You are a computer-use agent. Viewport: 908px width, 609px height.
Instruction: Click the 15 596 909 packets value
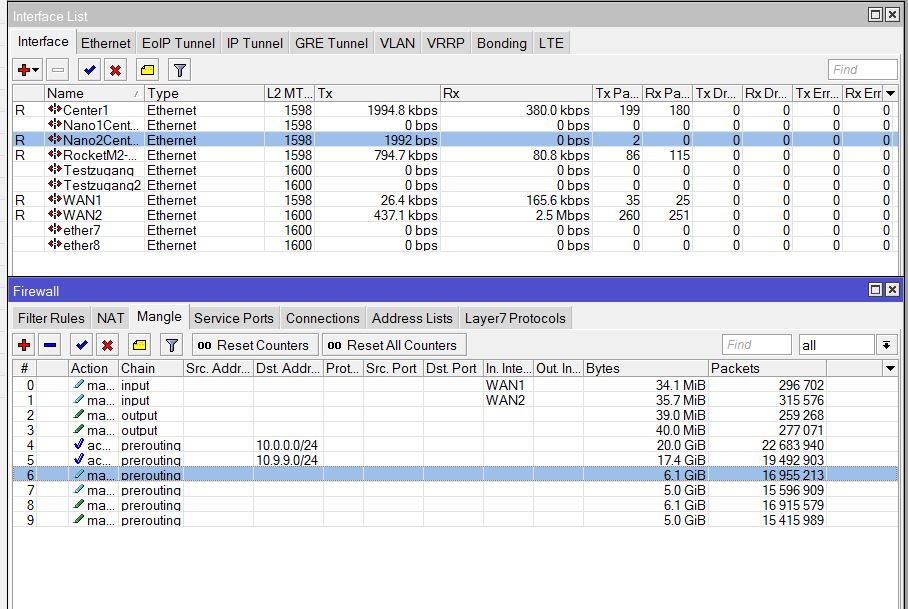coord(793,490)
